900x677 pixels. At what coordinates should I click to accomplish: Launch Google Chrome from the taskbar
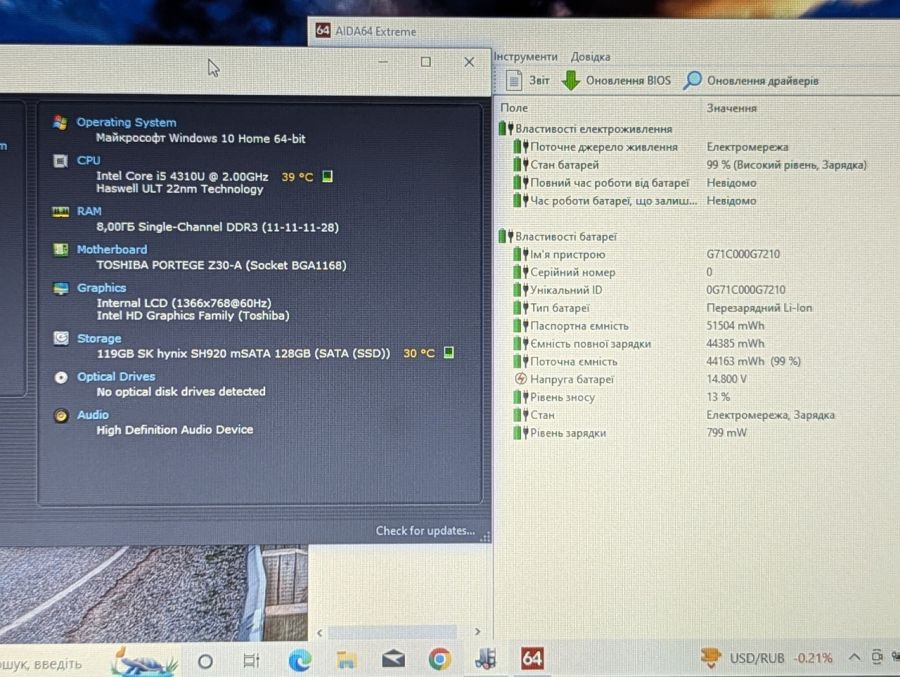tap(439, 659)
